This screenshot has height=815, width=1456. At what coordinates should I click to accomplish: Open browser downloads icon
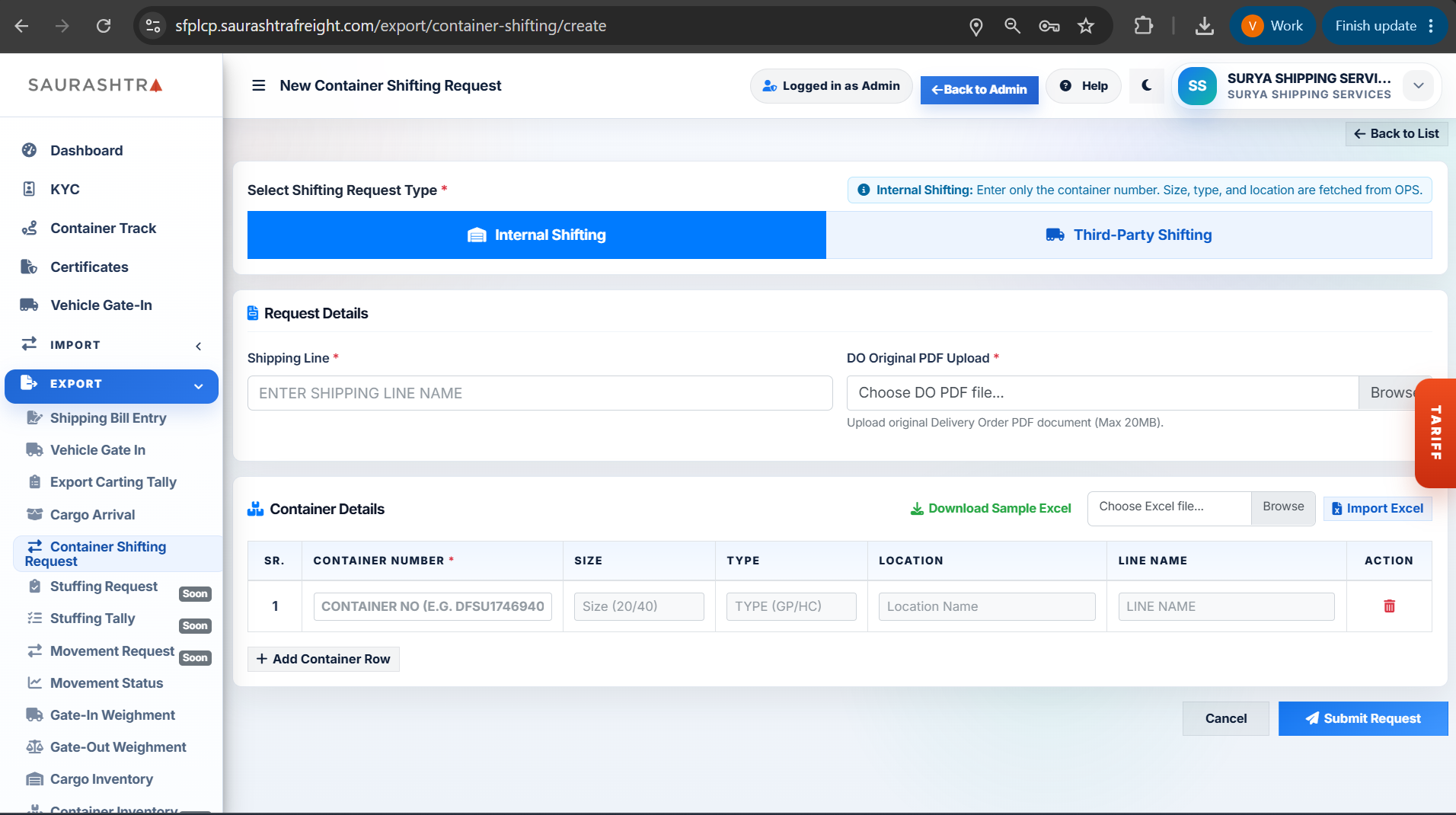coord(1204,26)
